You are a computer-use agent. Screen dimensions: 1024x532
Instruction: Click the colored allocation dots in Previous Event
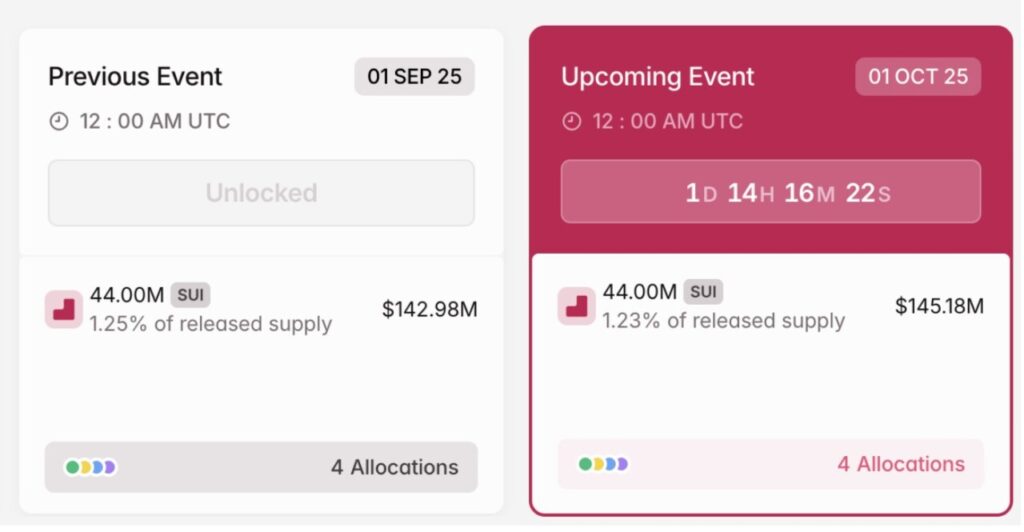pos(91,467)
